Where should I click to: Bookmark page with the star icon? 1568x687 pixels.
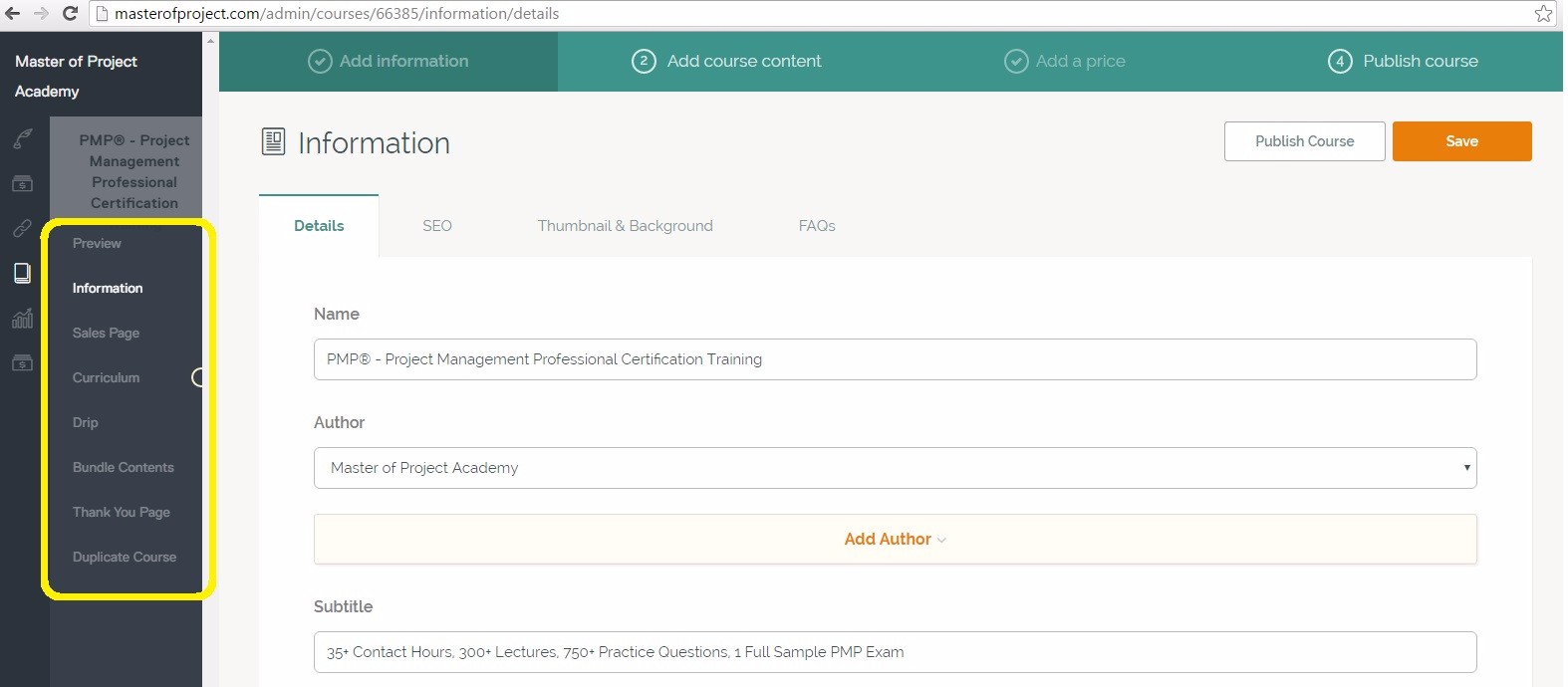click(1543, 13)
